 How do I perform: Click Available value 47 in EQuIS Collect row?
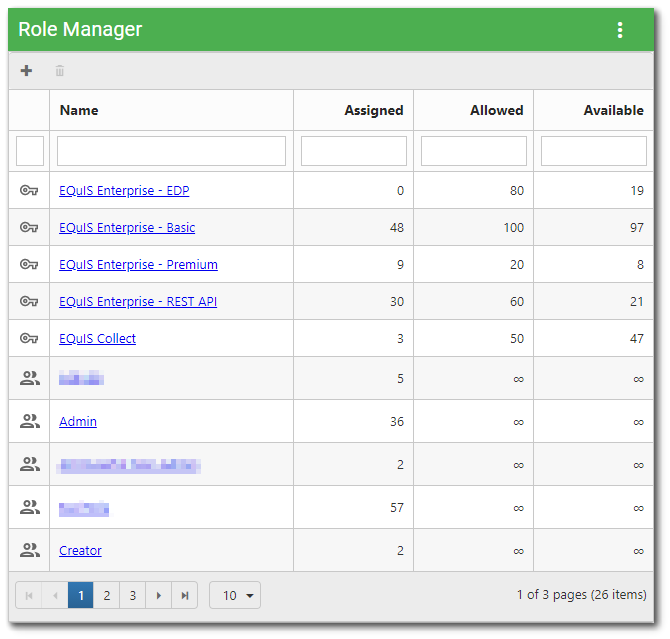(637, 339)
